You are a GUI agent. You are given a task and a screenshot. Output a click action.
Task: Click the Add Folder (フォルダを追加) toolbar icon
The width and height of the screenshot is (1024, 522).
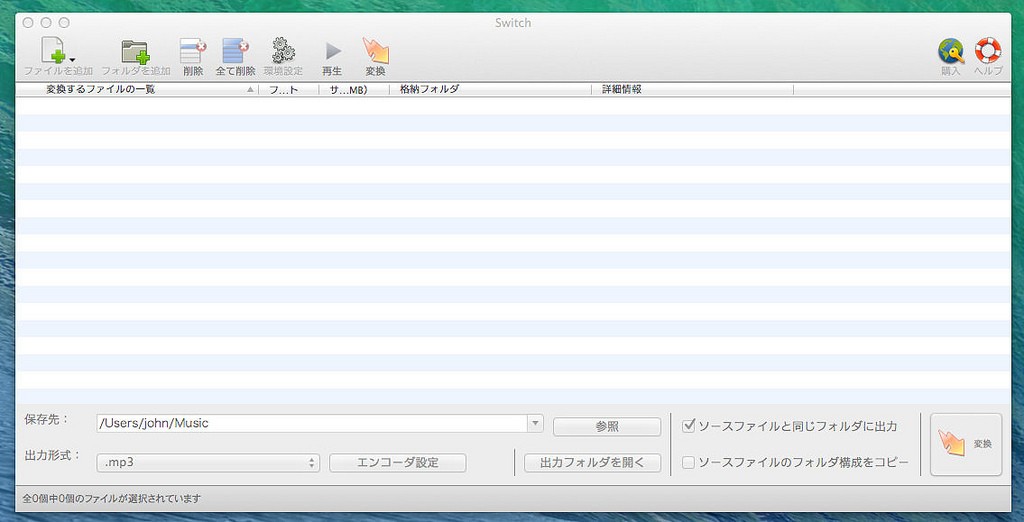(136, 52)
